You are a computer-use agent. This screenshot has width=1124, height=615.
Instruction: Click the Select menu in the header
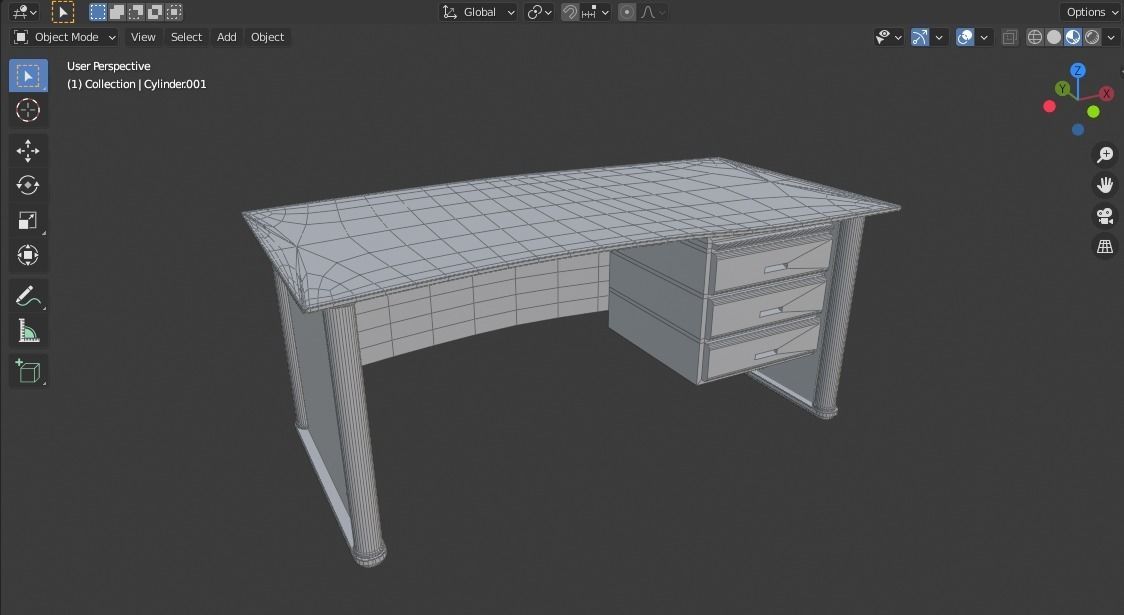[x=186, y=37]
